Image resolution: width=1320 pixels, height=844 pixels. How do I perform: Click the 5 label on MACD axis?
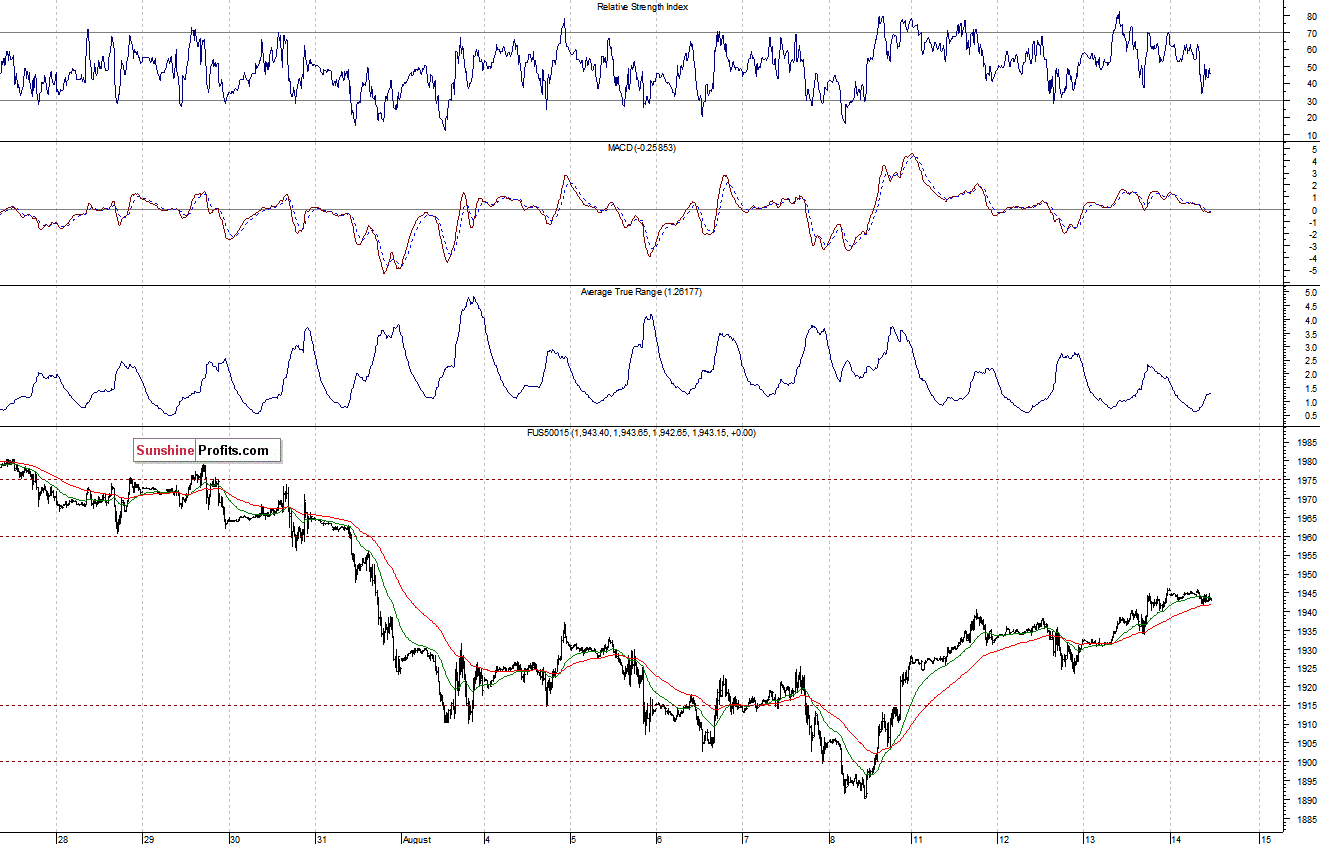pyautogui.click(x=1313, y=150)
